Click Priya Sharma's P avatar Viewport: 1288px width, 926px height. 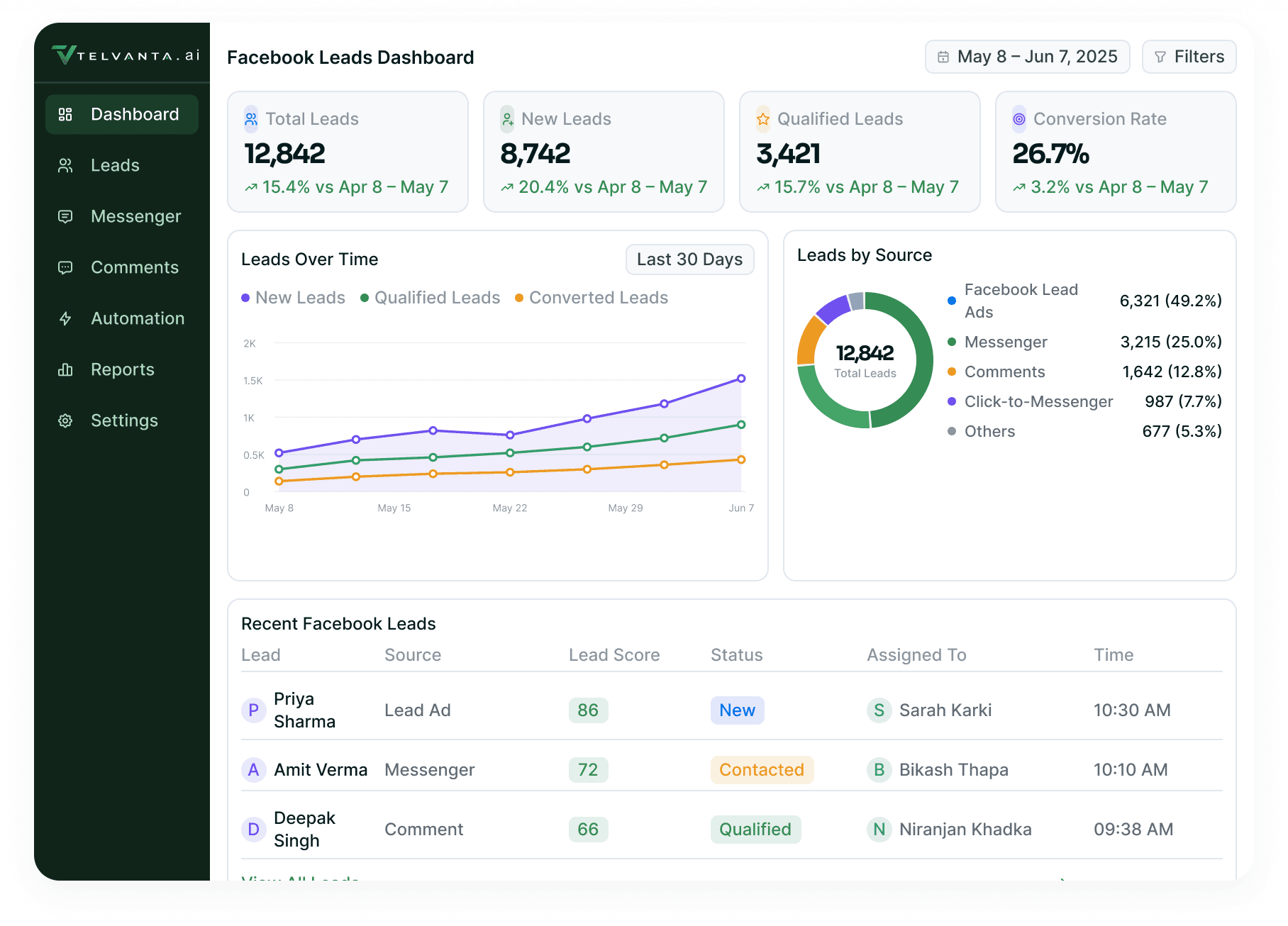253,710
